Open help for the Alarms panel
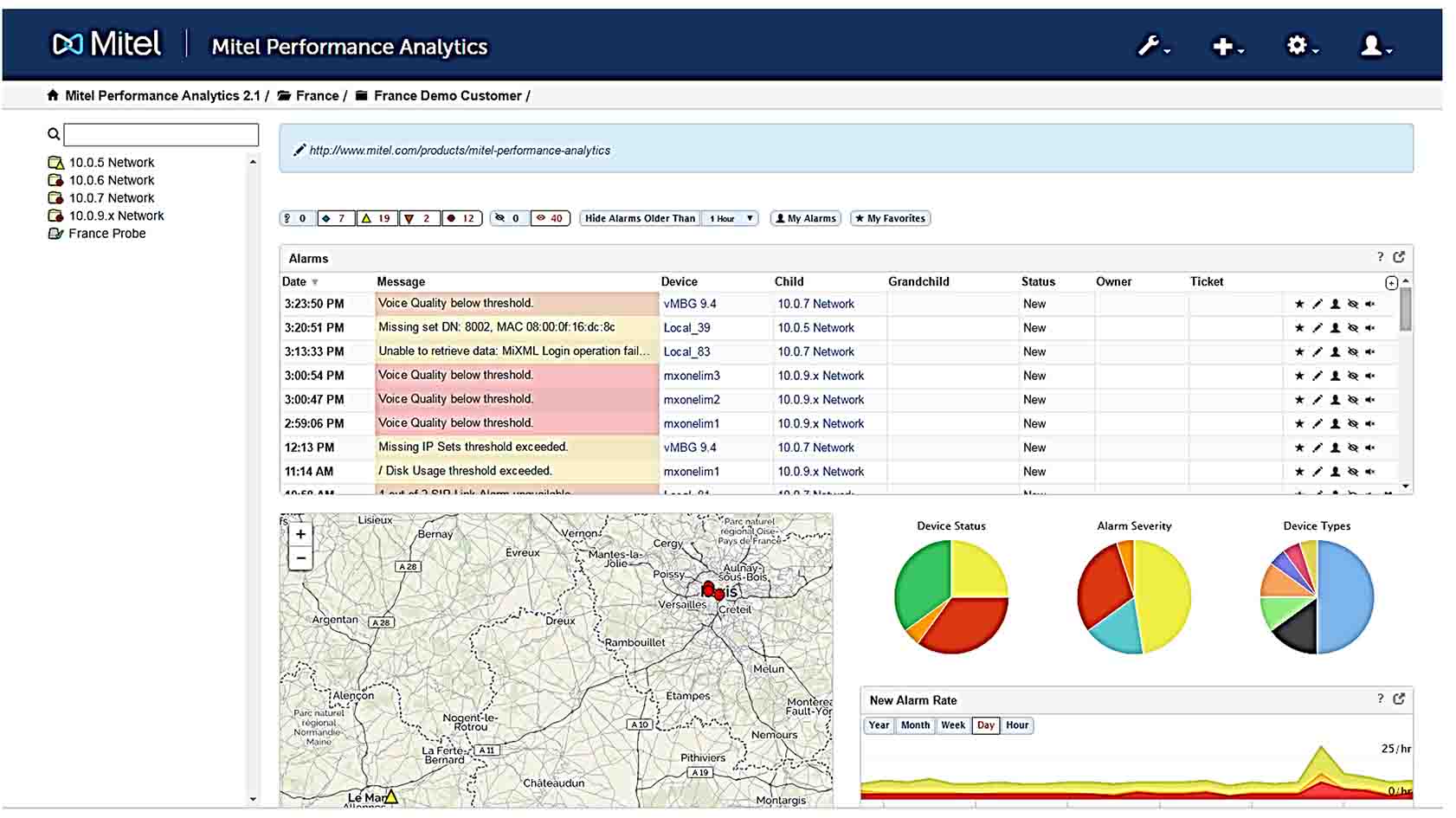1456x818 pixels. tap(1380, 257)
